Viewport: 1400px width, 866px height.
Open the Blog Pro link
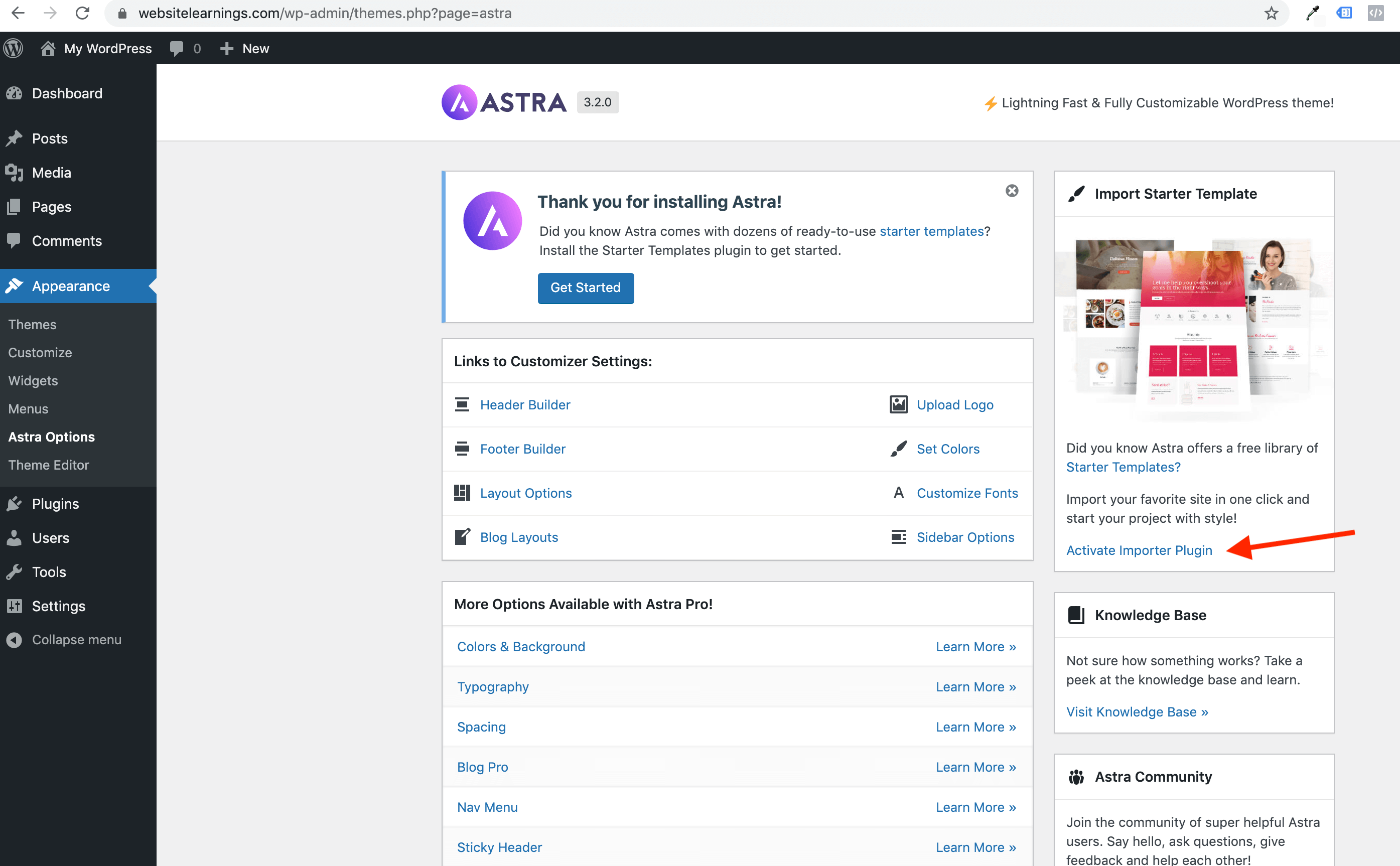[482, 767]
